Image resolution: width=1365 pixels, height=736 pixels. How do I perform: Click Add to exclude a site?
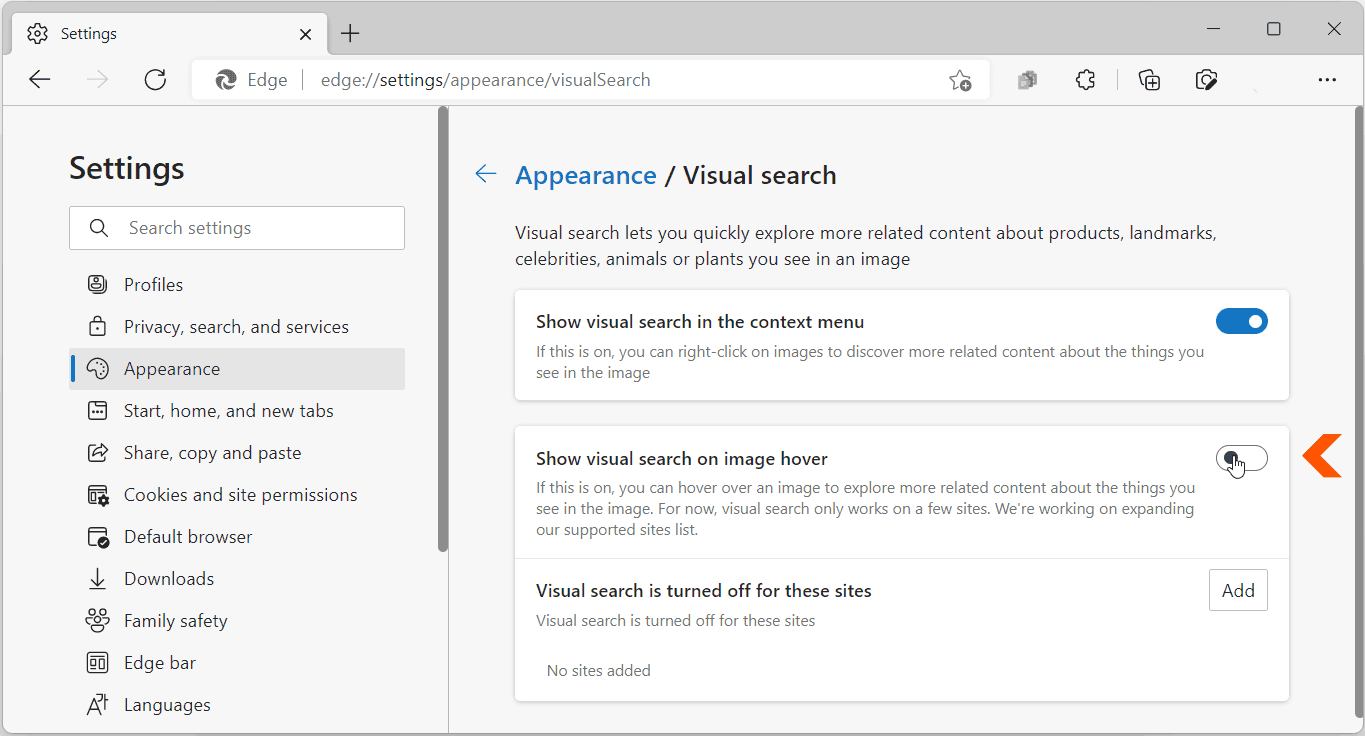(1238, 590)
